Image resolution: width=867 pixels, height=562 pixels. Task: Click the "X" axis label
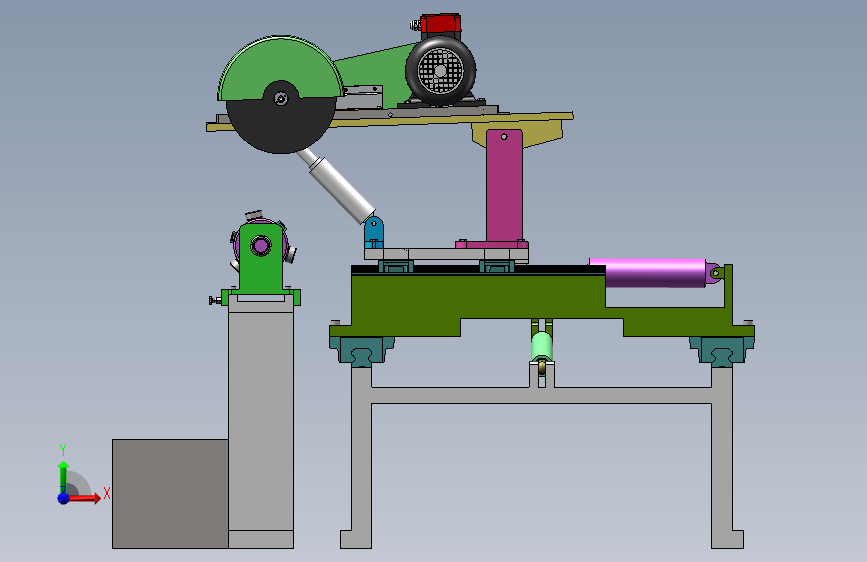click(x=107, y=493)
